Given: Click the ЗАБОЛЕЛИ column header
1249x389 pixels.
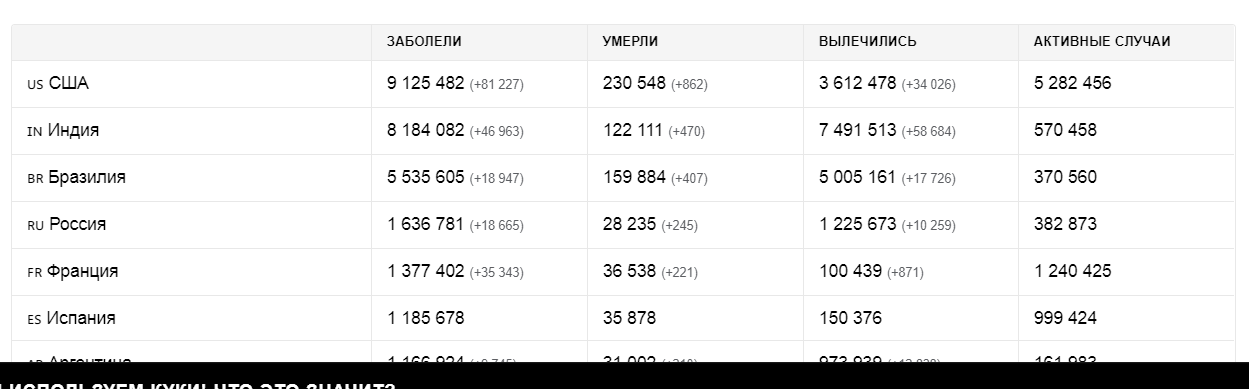Looking at the screenshot, I should (x=424, y=42).
